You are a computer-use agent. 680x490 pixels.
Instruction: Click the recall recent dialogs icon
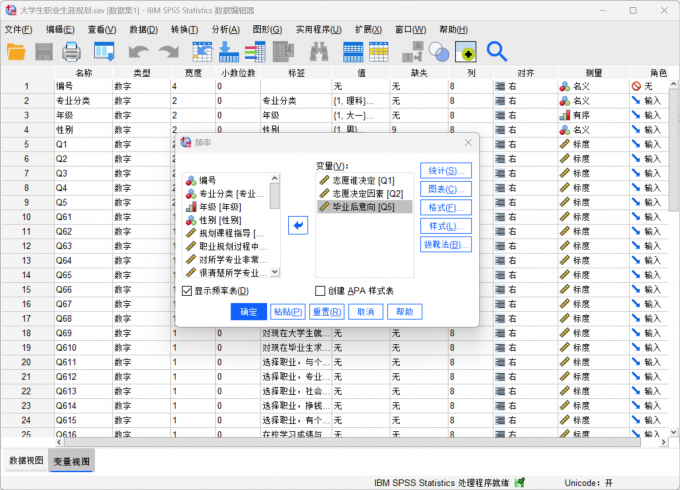click(104, 51)
